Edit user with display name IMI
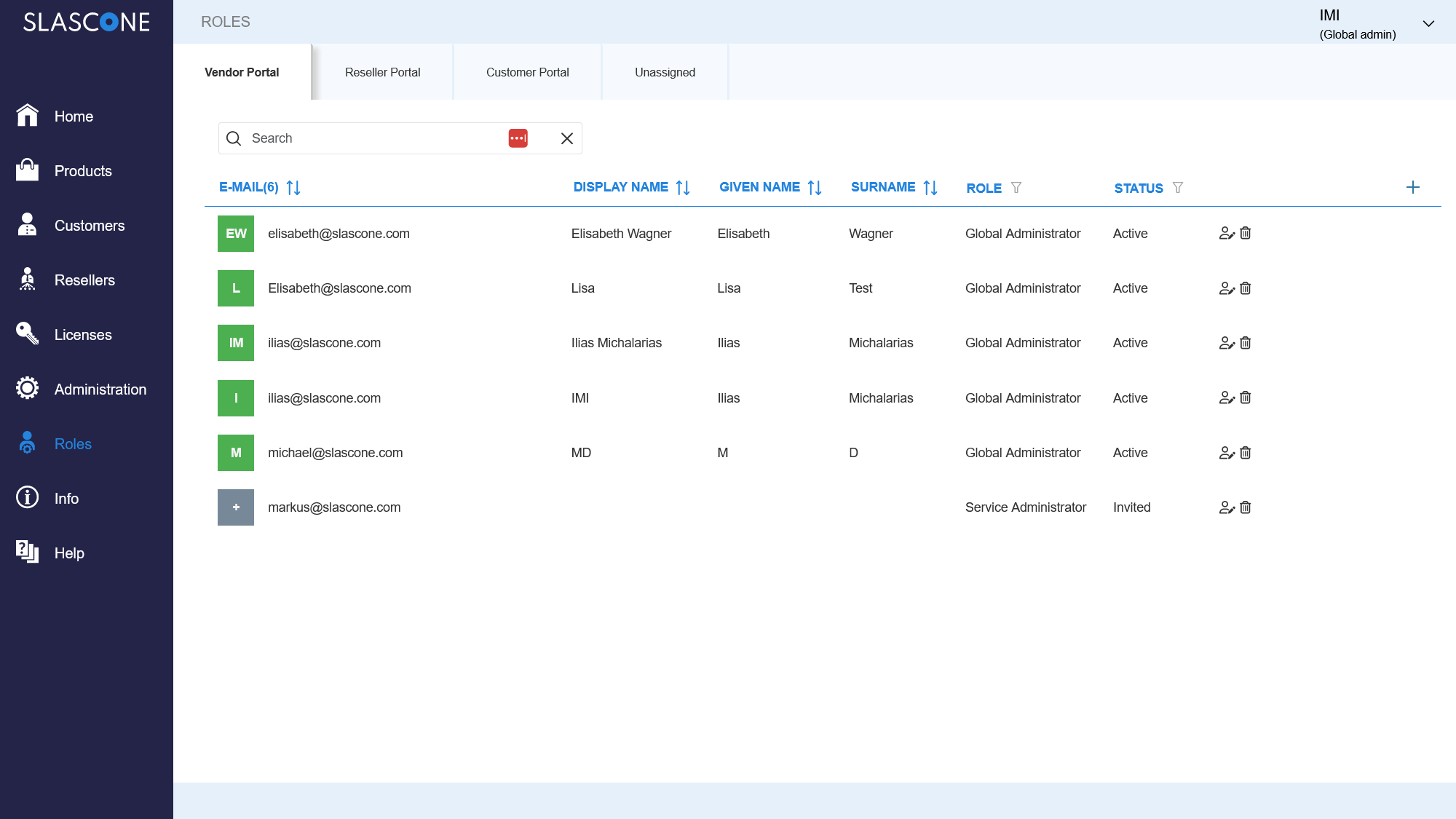 pos(1227,397)
